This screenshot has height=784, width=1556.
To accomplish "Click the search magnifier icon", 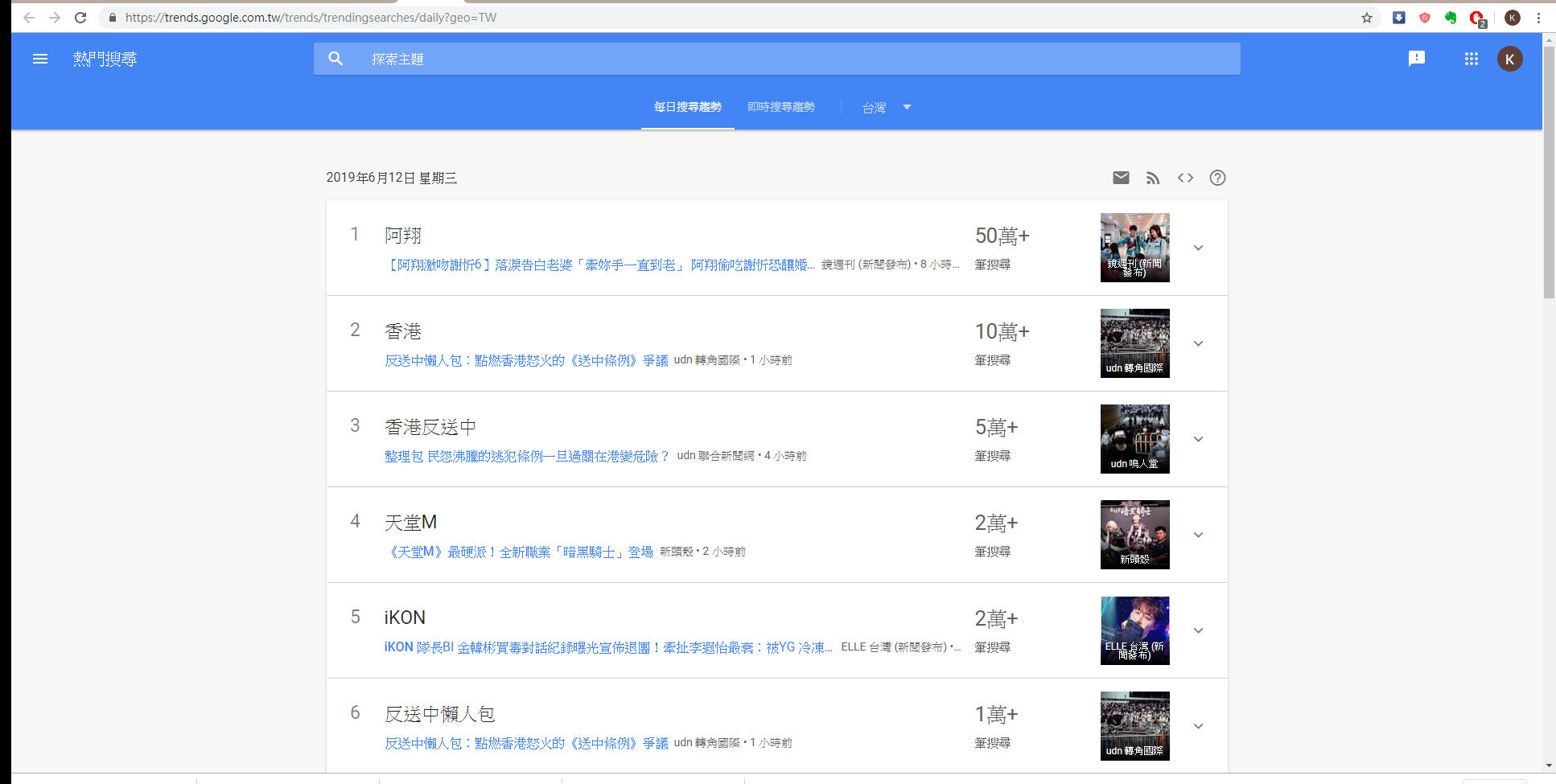I will click(335, 59).
